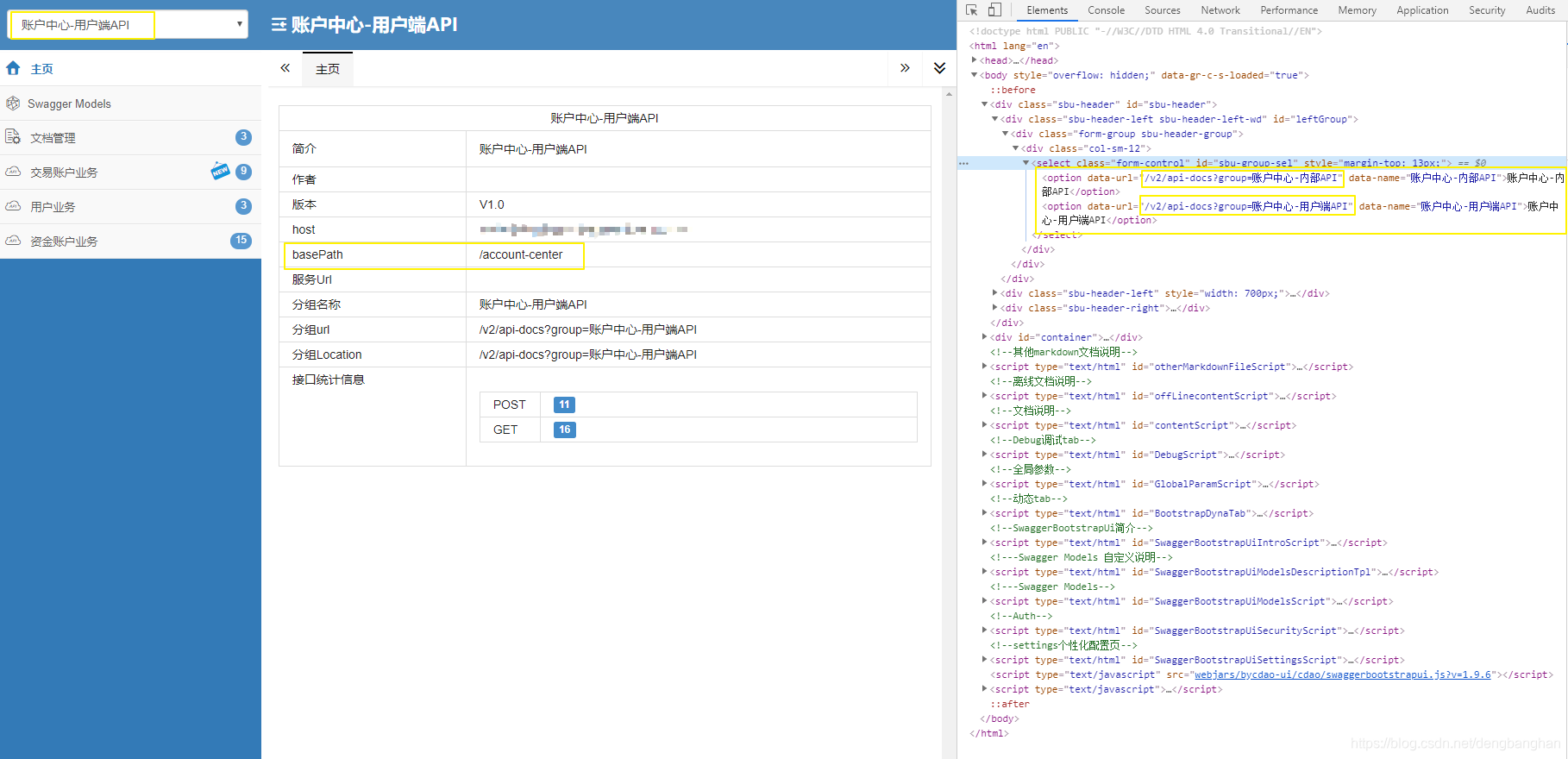Click badge count 3 on 文档管理
Screen dimensions: 1568x759
[x=243, y=137]
